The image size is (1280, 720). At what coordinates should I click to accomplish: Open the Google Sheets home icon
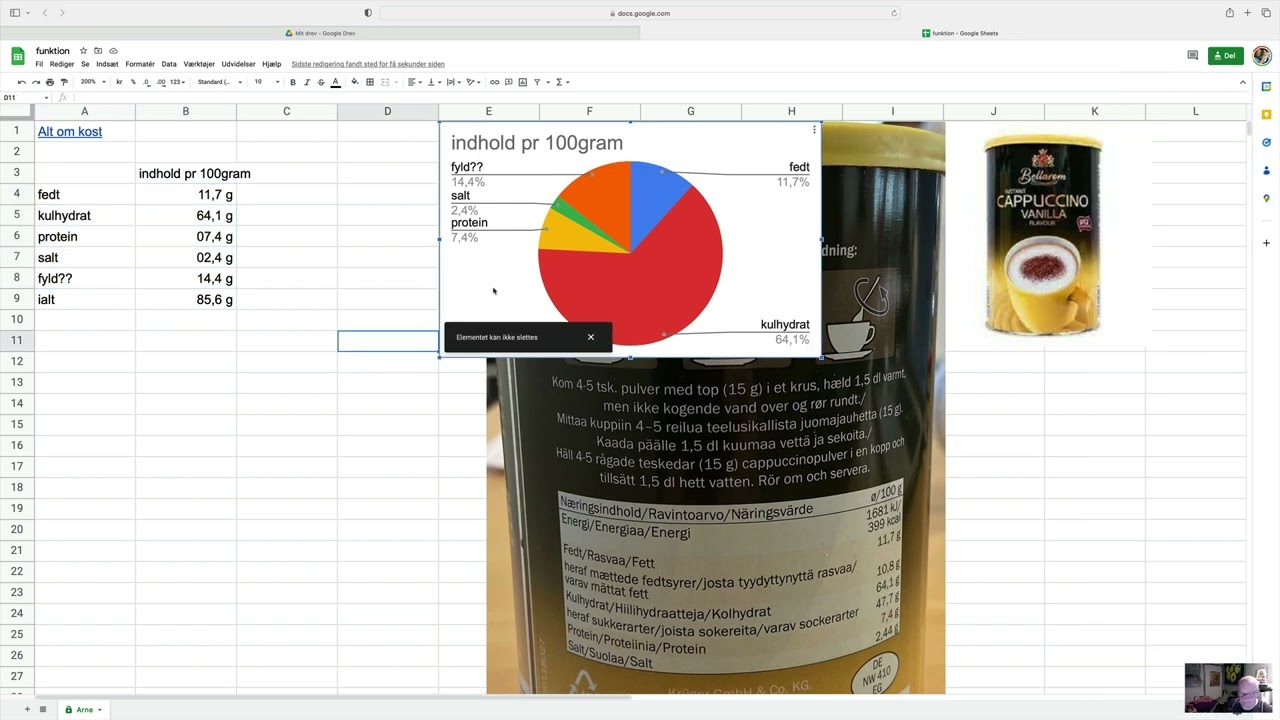pyautogui.click(x=18, y=56)
